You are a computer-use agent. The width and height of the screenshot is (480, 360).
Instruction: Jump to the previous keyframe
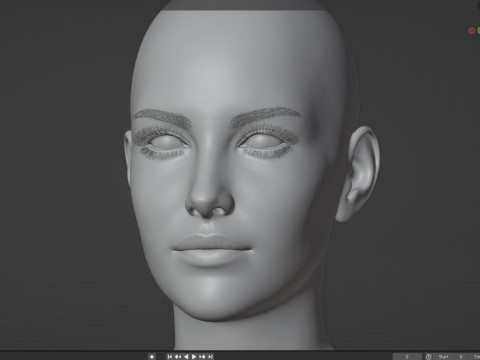(x=178, y=357)
